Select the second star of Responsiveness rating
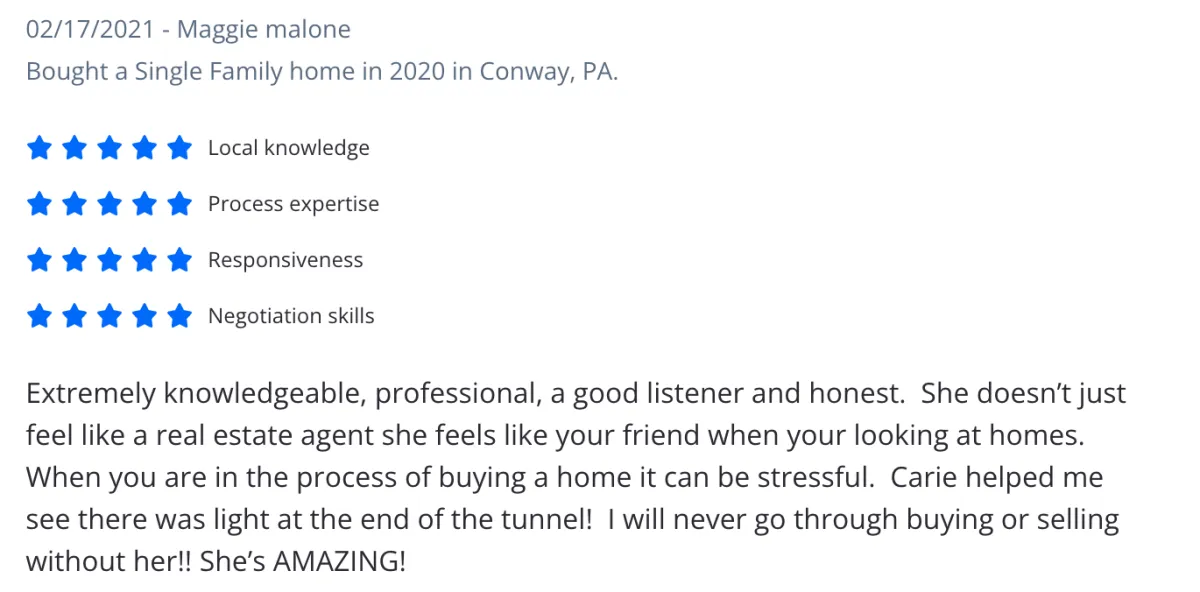Viewport: 1200px width, 592px height. pyautogui.click(x=74, y=260)
